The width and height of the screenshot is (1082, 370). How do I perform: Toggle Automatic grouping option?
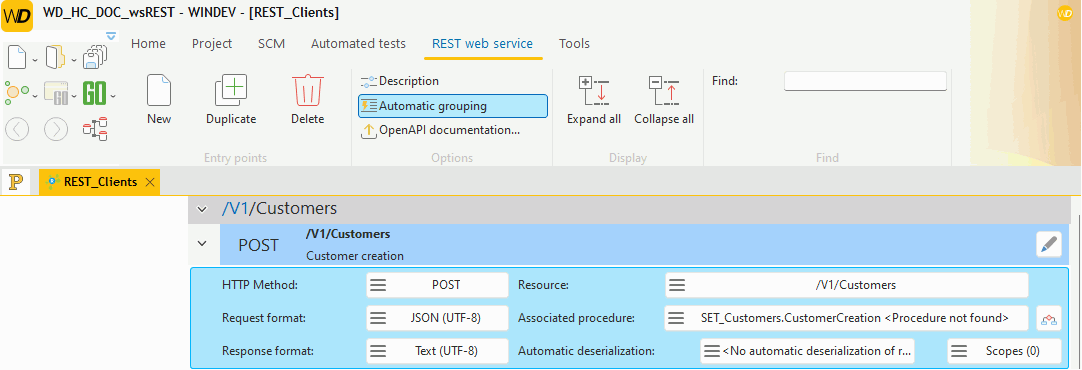[453, 106]
